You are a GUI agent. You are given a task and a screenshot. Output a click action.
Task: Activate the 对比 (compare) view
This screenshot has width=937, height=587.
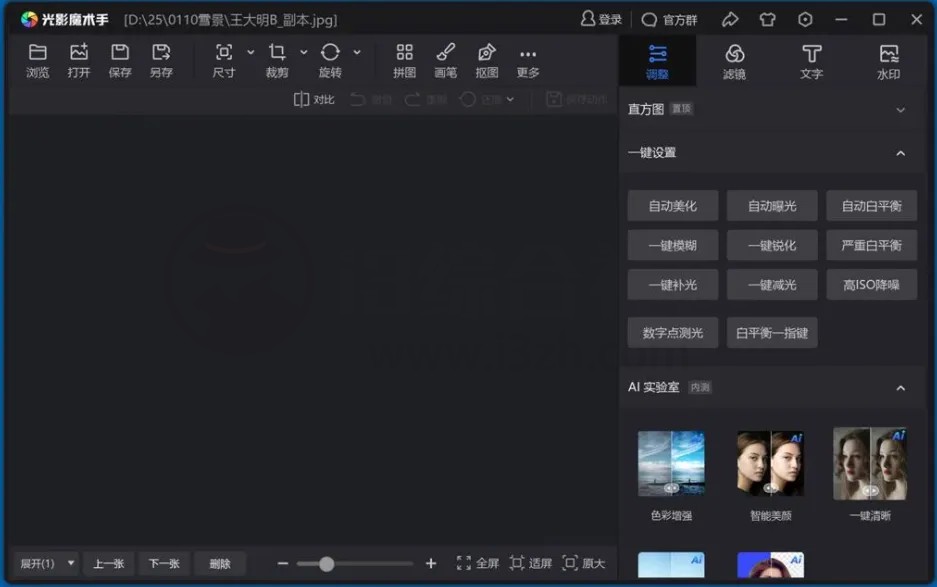pos(312,100)
